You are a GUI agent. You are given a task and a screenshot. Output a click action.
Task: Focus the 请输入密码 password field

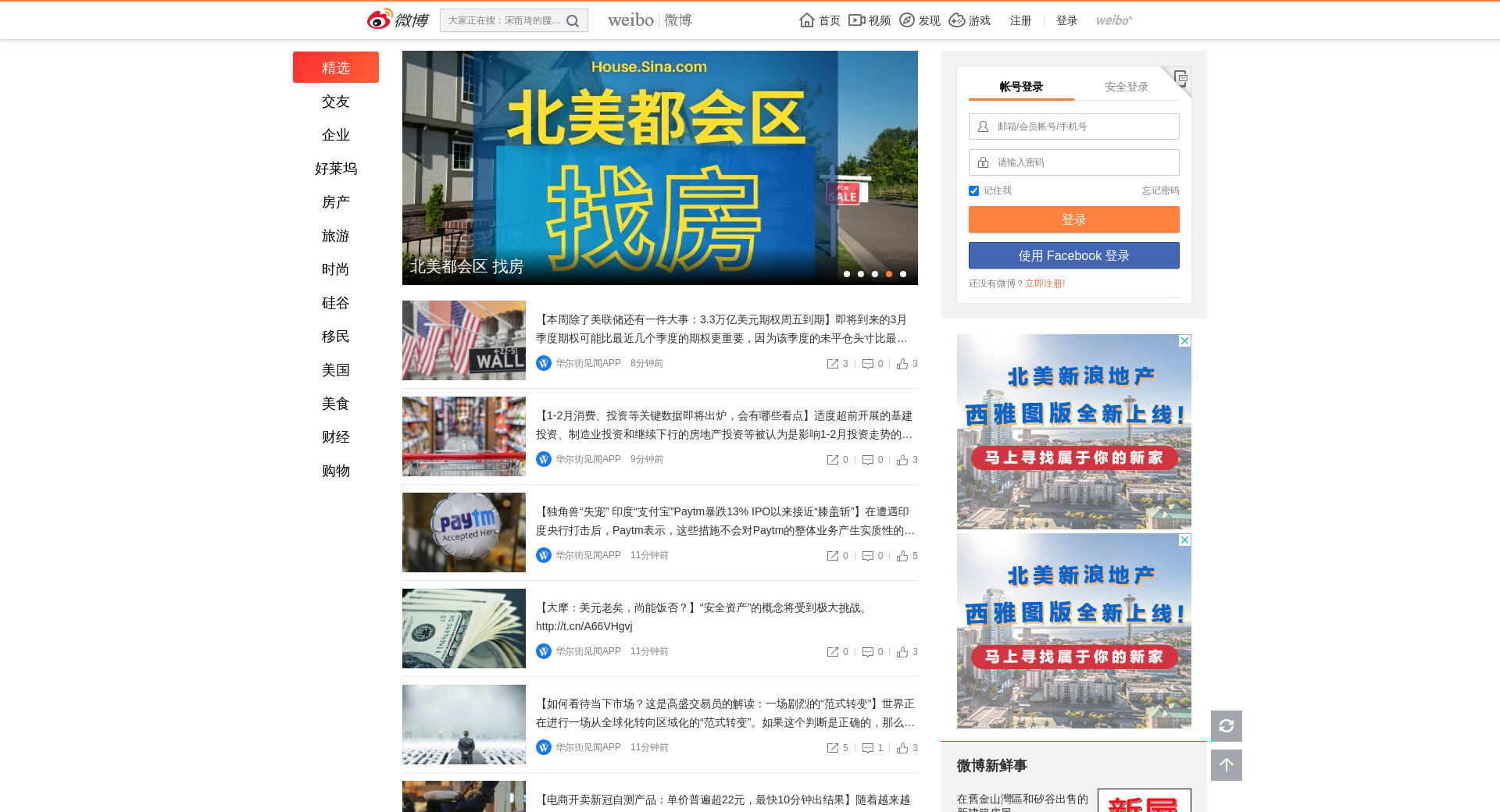pos(1074,162)
